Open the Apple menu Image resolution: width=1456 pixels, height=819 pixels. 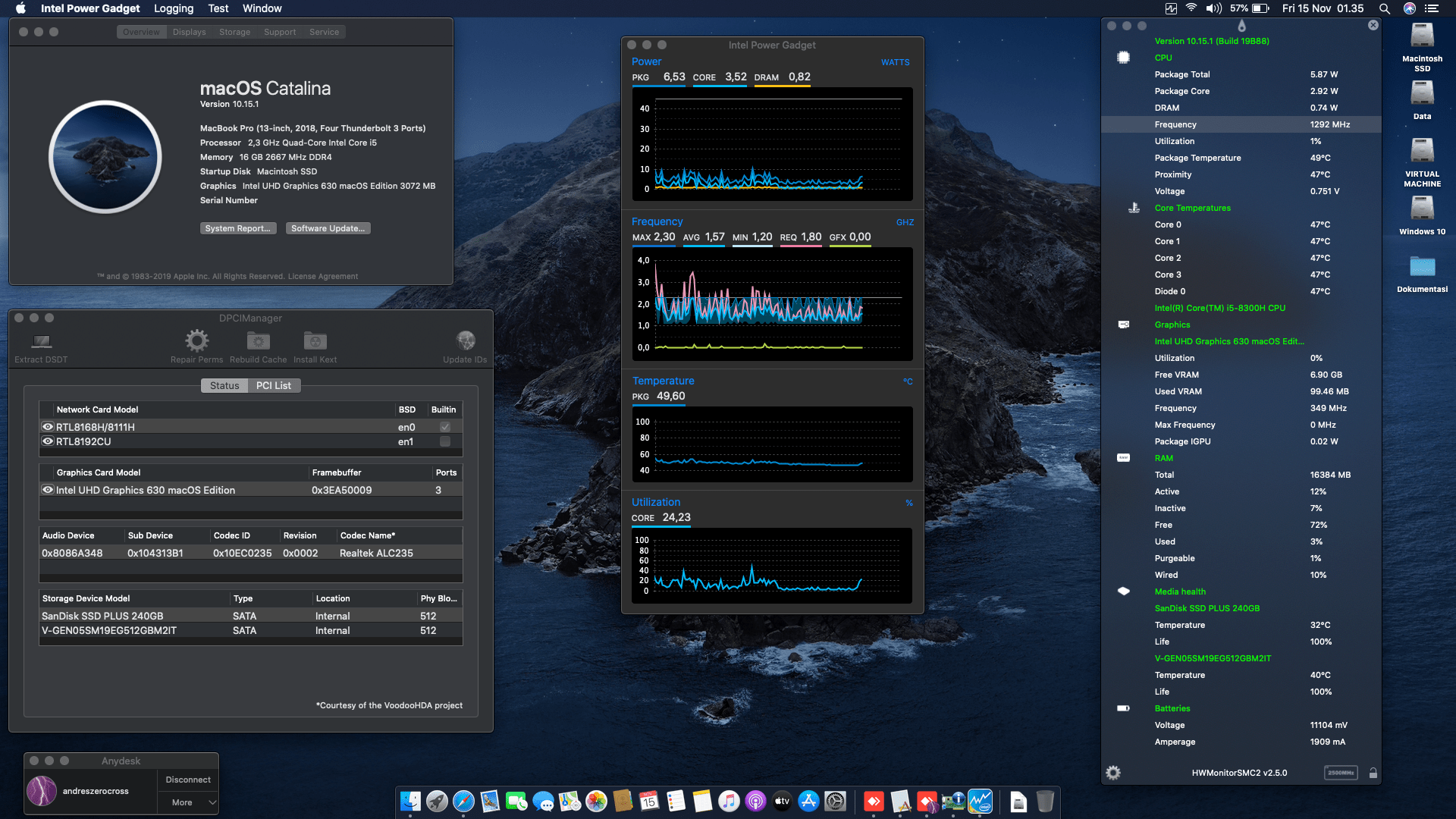coord(21,8)
